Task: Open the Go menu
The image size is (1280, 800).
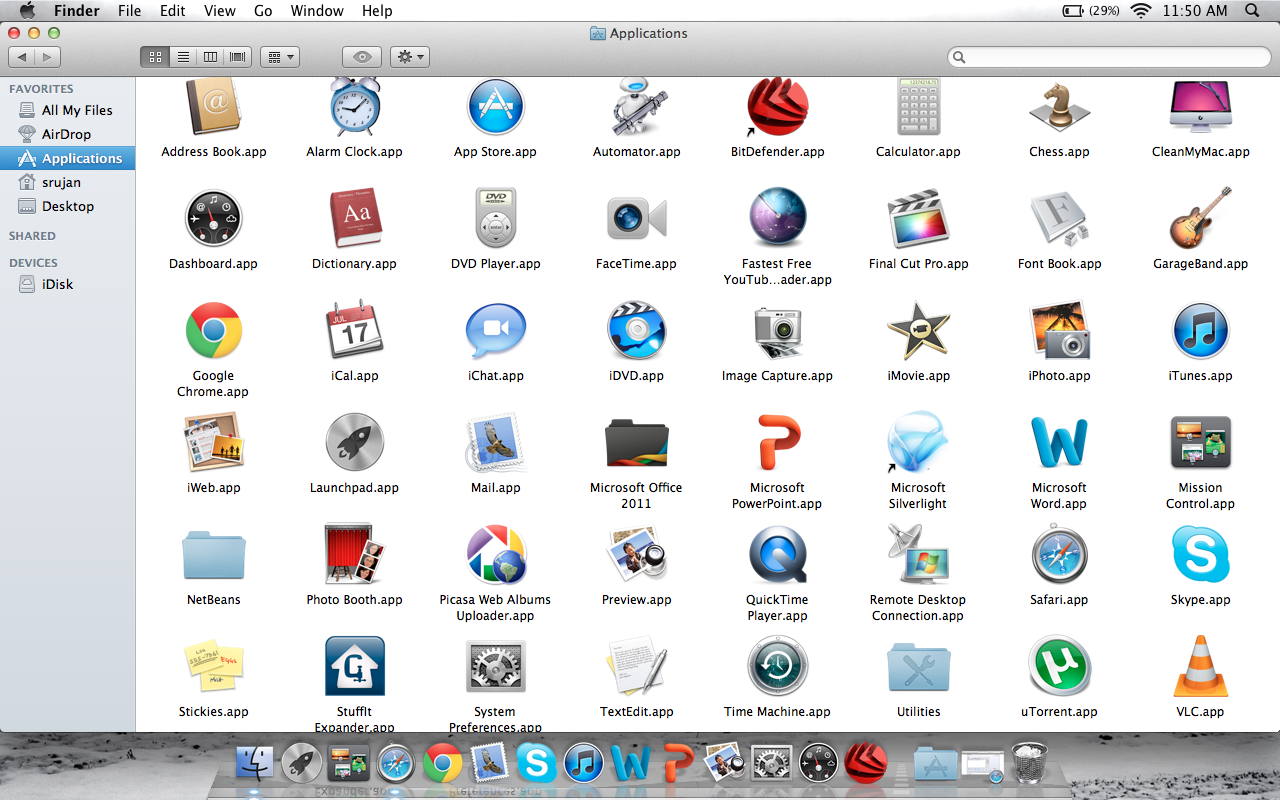Action: click(x=263, y=11)
